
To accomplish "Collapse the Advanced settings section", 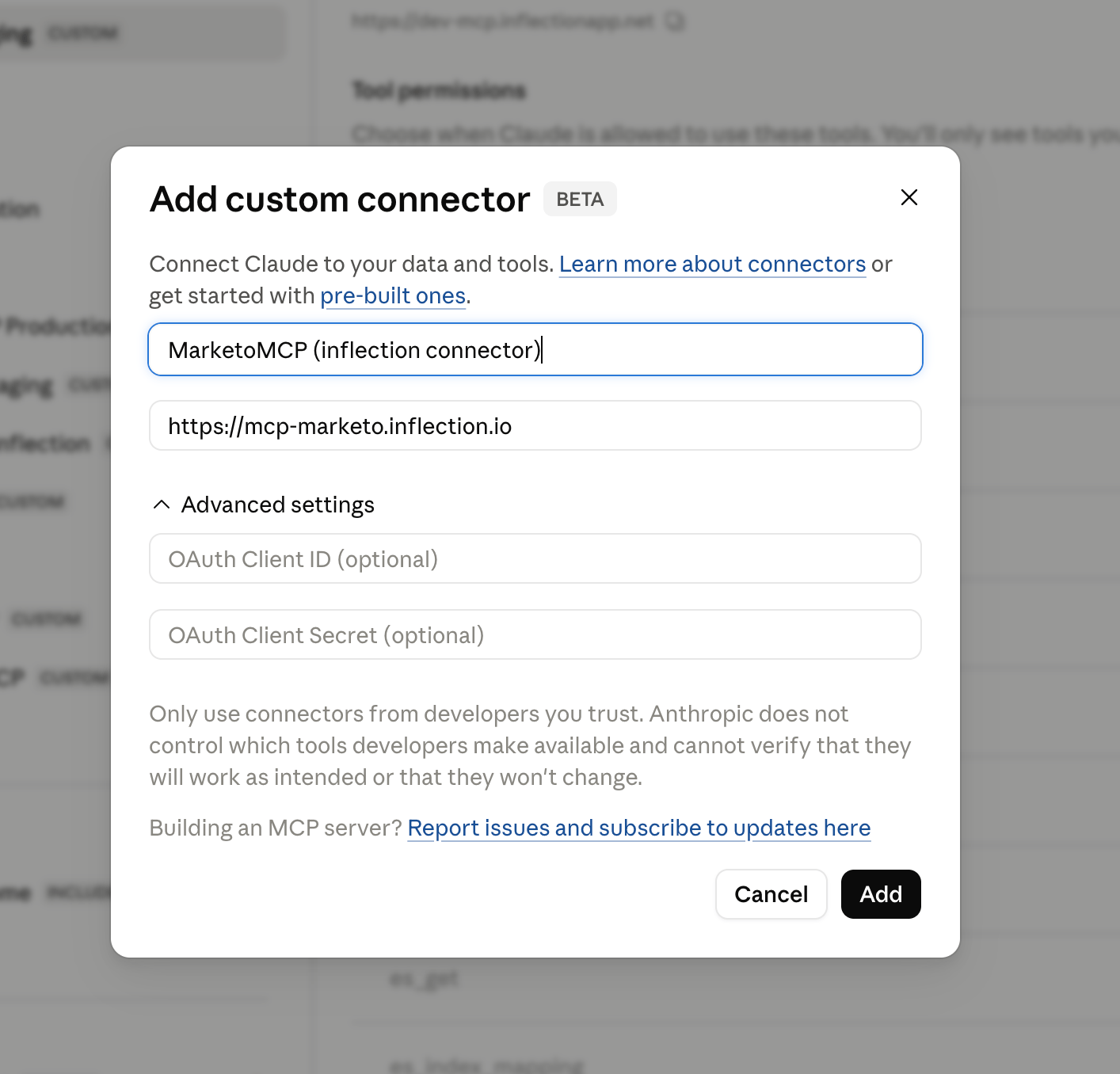I will point(263,505).
